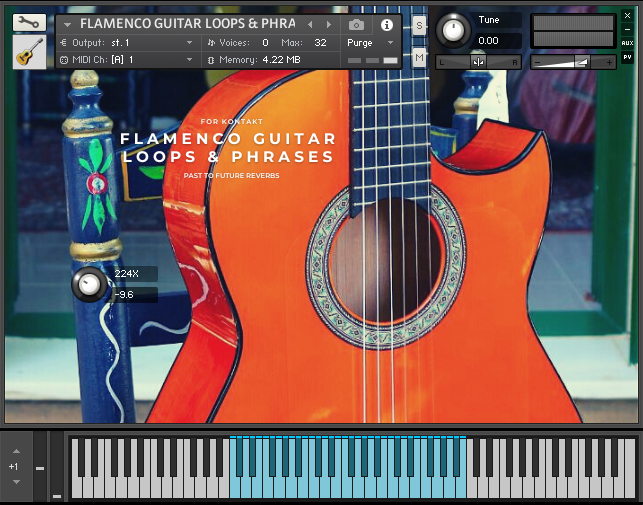Click the 224X reverb preset label
The width and height of the screenshot is (643, 505).
coord(133,274)
